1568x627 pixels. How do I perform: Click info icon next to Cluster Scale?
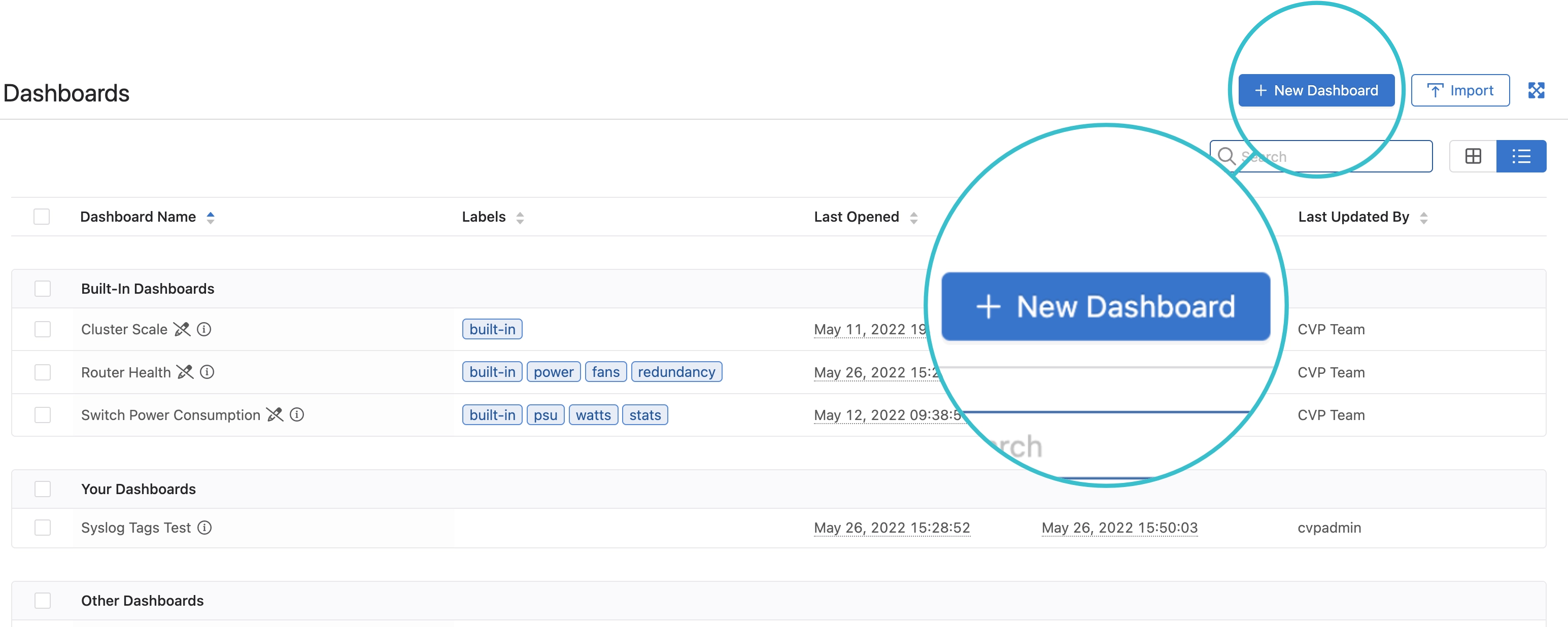click(x=204, y=329)
